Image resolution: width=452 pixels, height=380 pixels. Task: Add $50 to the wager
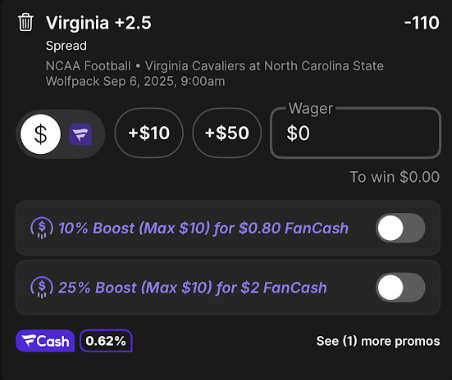(227, 133)
